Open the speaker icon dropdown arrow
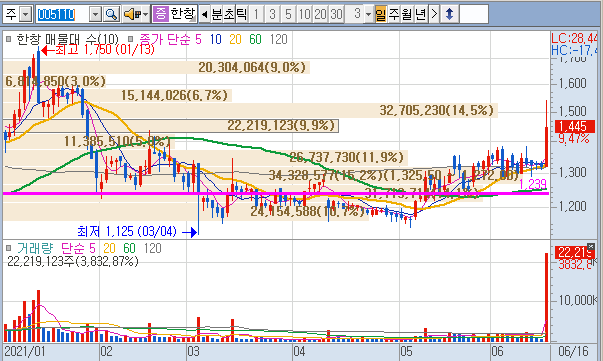 click(x=145, y=15)
